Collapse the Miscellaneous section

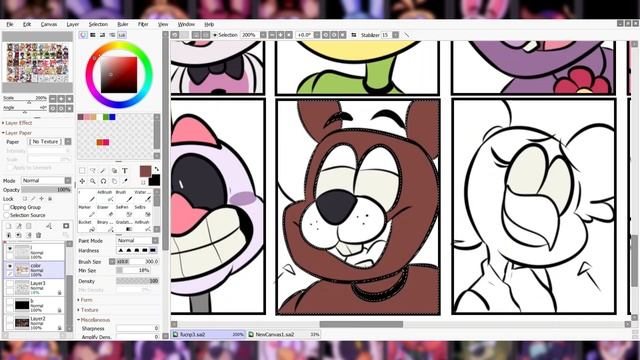coord(93,320)
